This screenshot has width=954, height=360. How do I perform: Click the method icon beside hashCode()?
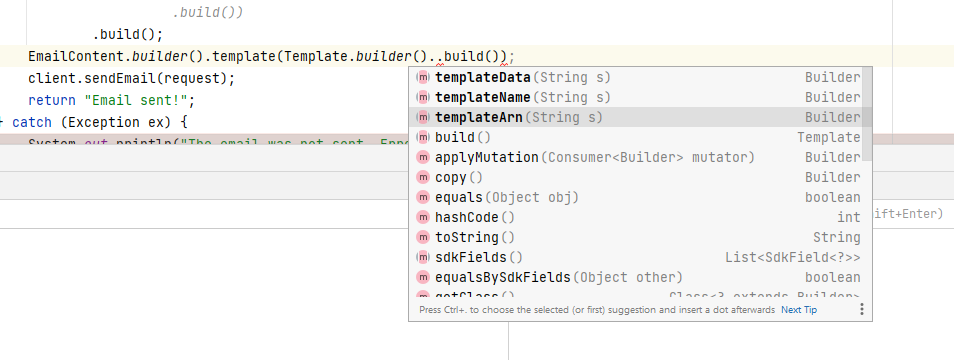tap(422, 218)
